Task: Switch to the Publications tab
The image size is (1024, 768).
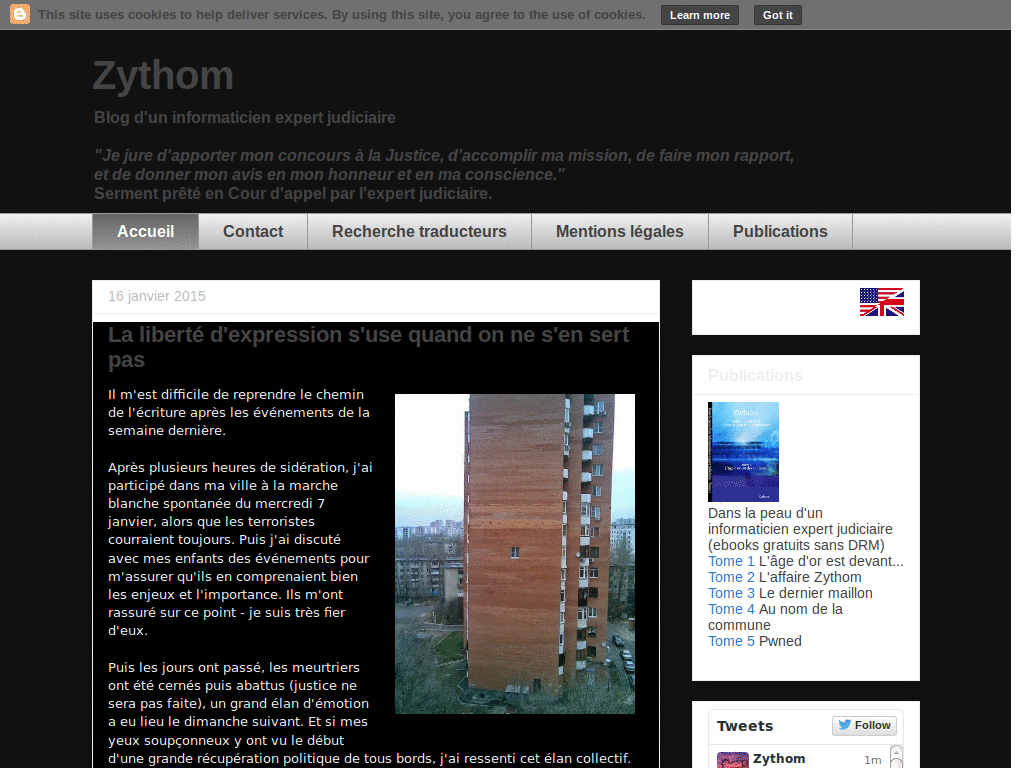Action: tap(780, 231)
